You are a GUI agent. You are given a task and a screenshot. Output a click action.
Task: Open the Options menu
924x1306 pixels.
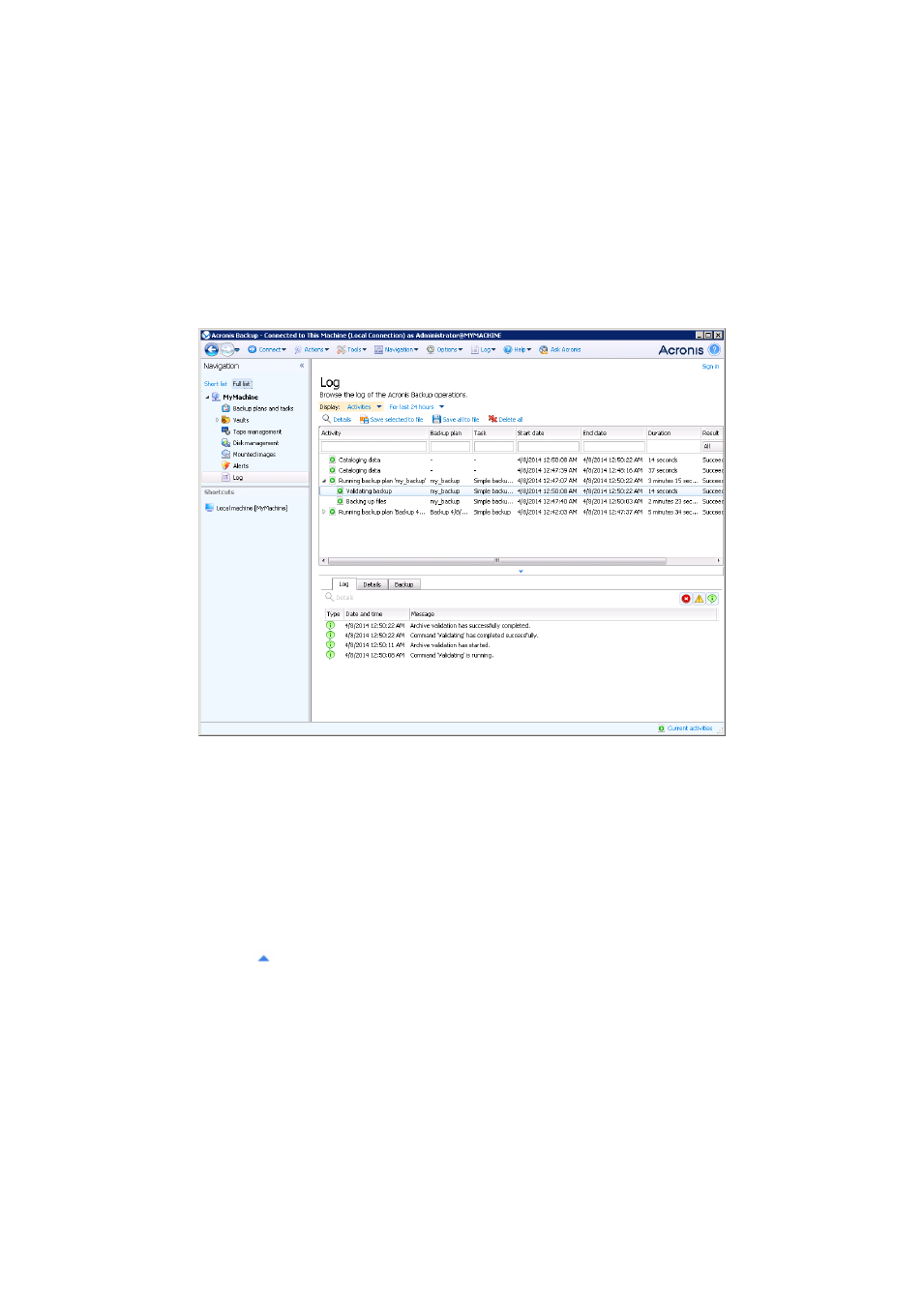[445, 350]
